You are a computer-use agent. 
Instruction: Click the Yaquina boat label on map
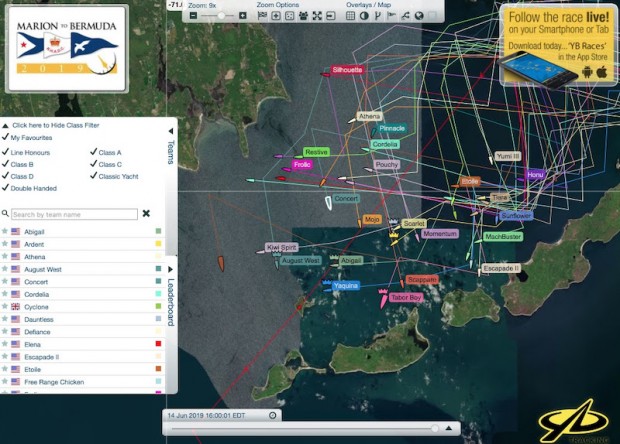pos(346,285)
